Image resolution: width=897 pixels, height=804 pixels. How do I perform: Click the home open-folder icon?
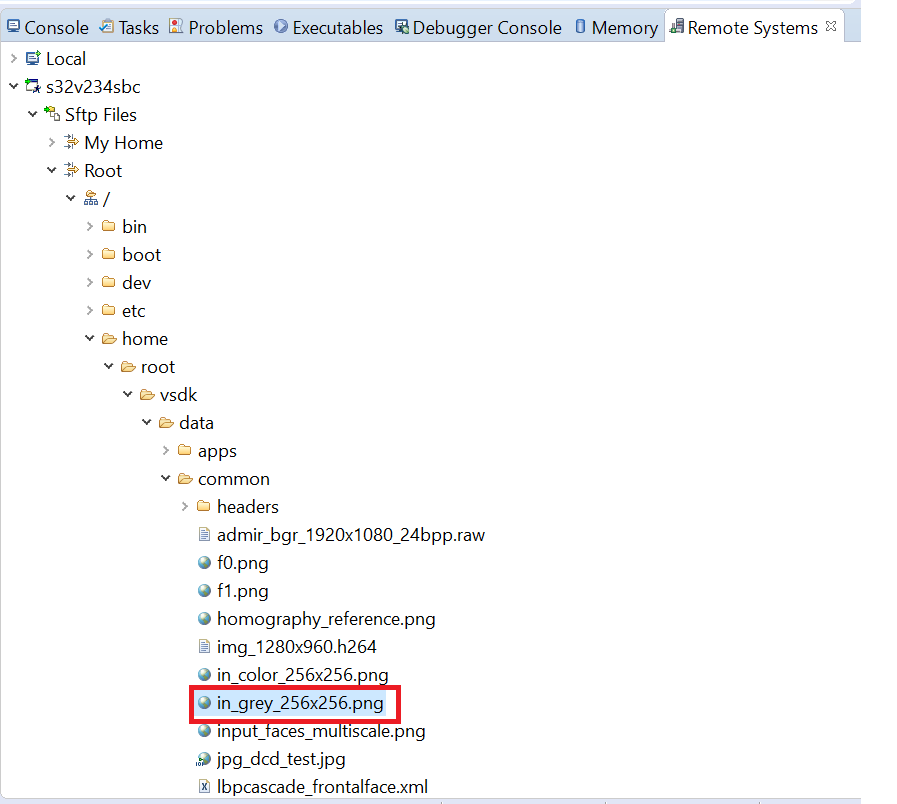(x=109, y=339)
